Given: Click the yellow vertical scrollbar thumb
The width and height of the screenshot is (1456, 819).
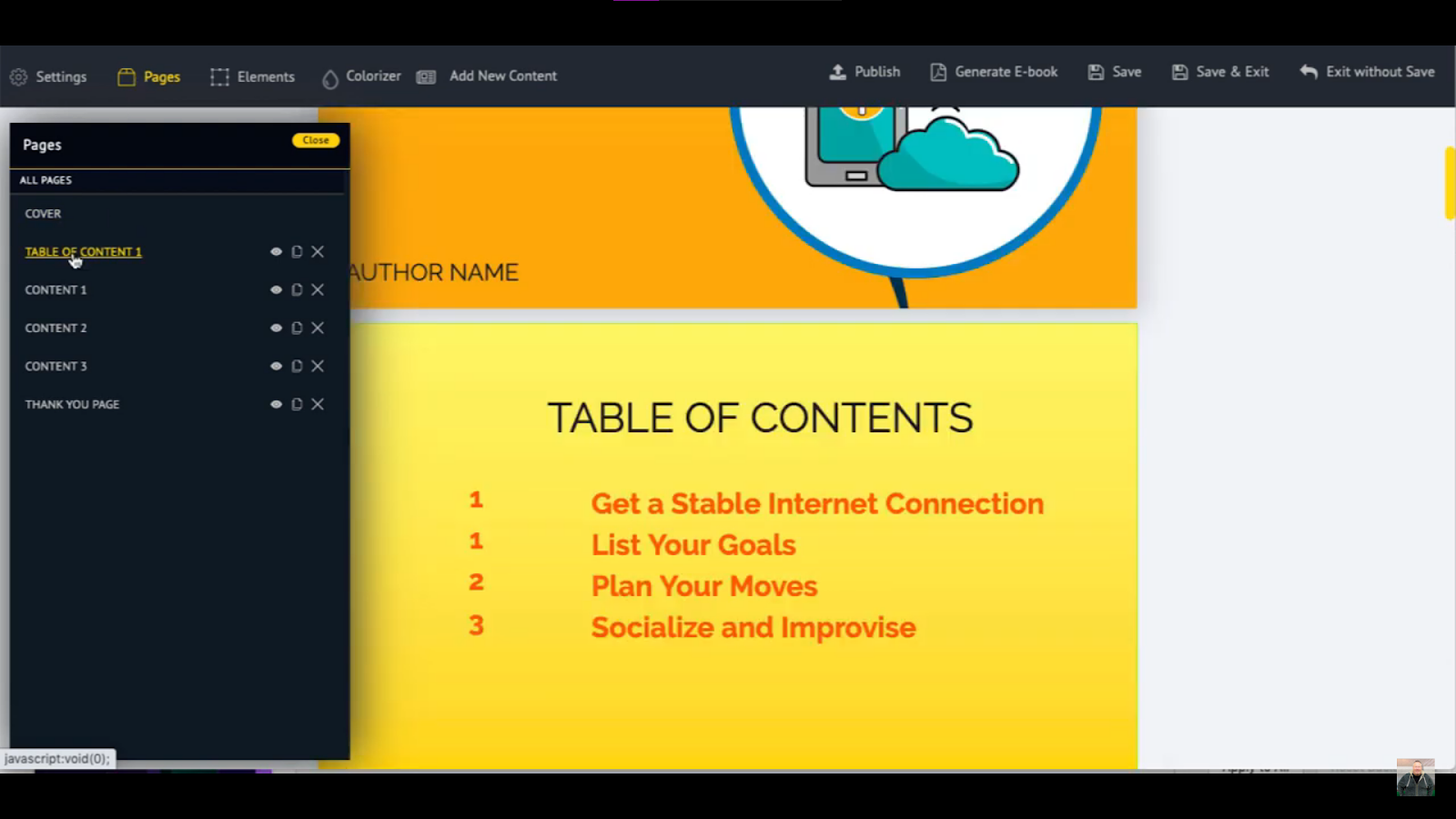Looking at the screenshot, I should (1450, 182).
